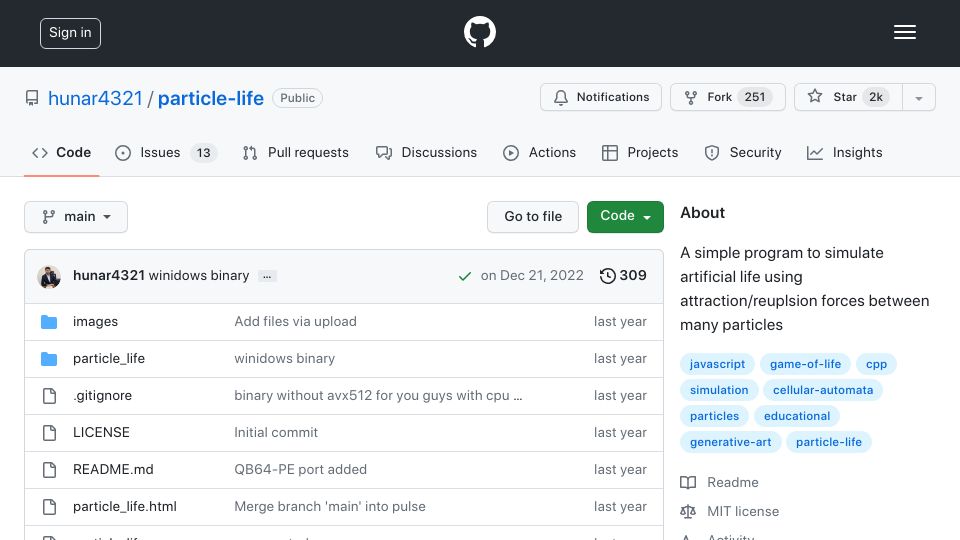Open the main branch selector dropdown
960x540 pixels.
tap(76, 217)
